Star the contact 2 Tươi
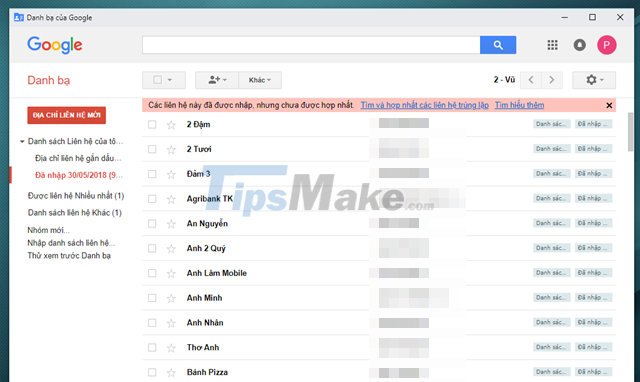The width and height of the screenshot is (640, 382). click(171, 149)
